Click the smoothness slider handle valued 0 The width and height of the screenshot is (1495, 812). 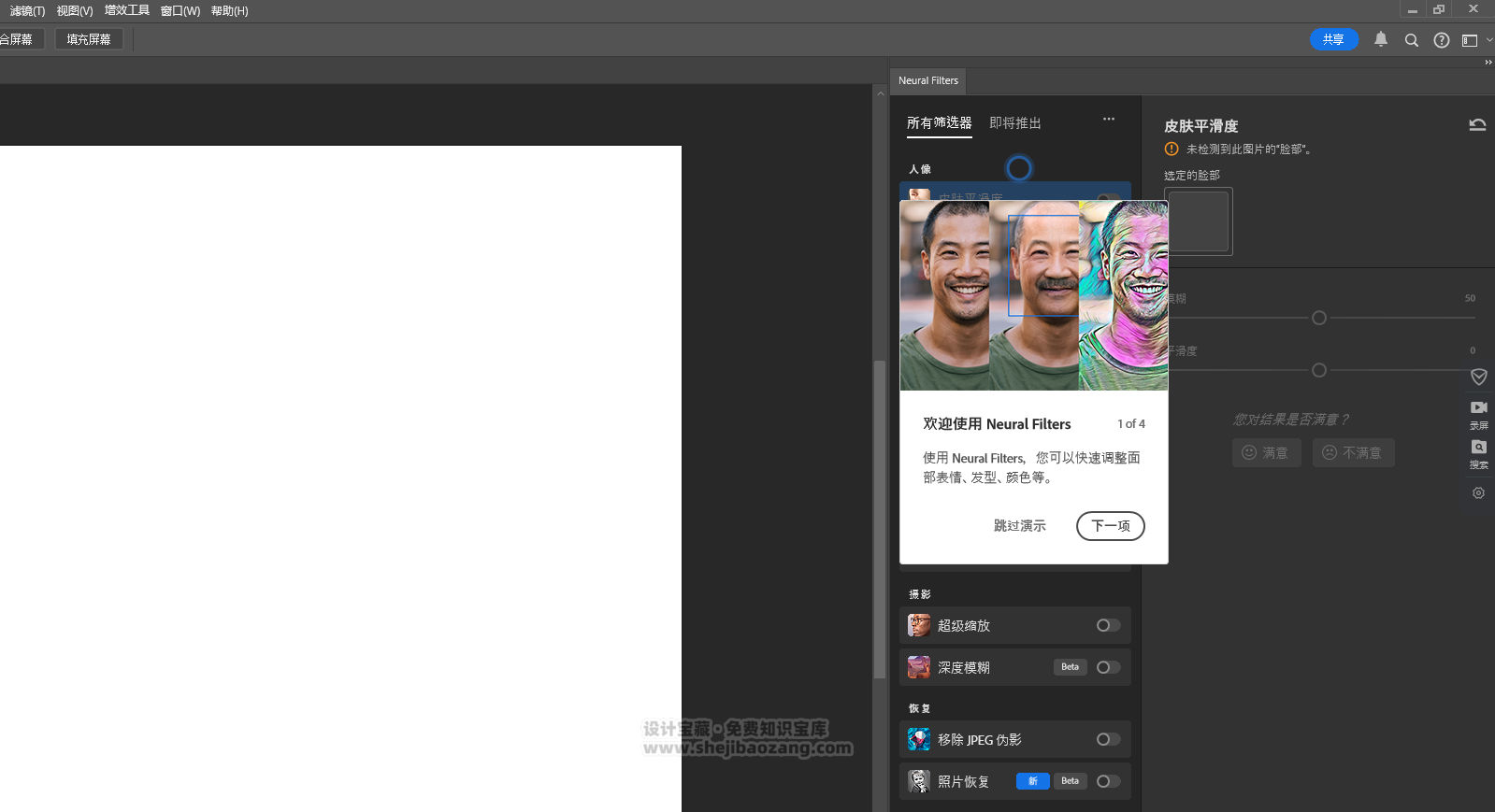tap(1318, 370)
